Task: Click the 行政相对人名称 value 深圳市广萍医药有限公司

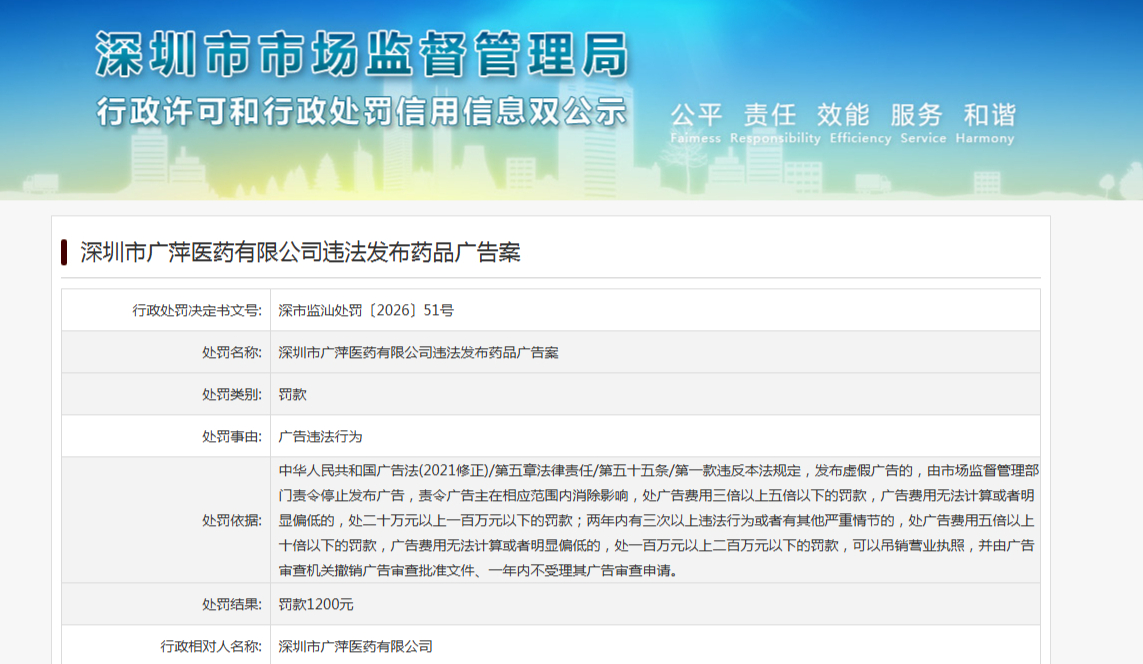Action: 356,647
